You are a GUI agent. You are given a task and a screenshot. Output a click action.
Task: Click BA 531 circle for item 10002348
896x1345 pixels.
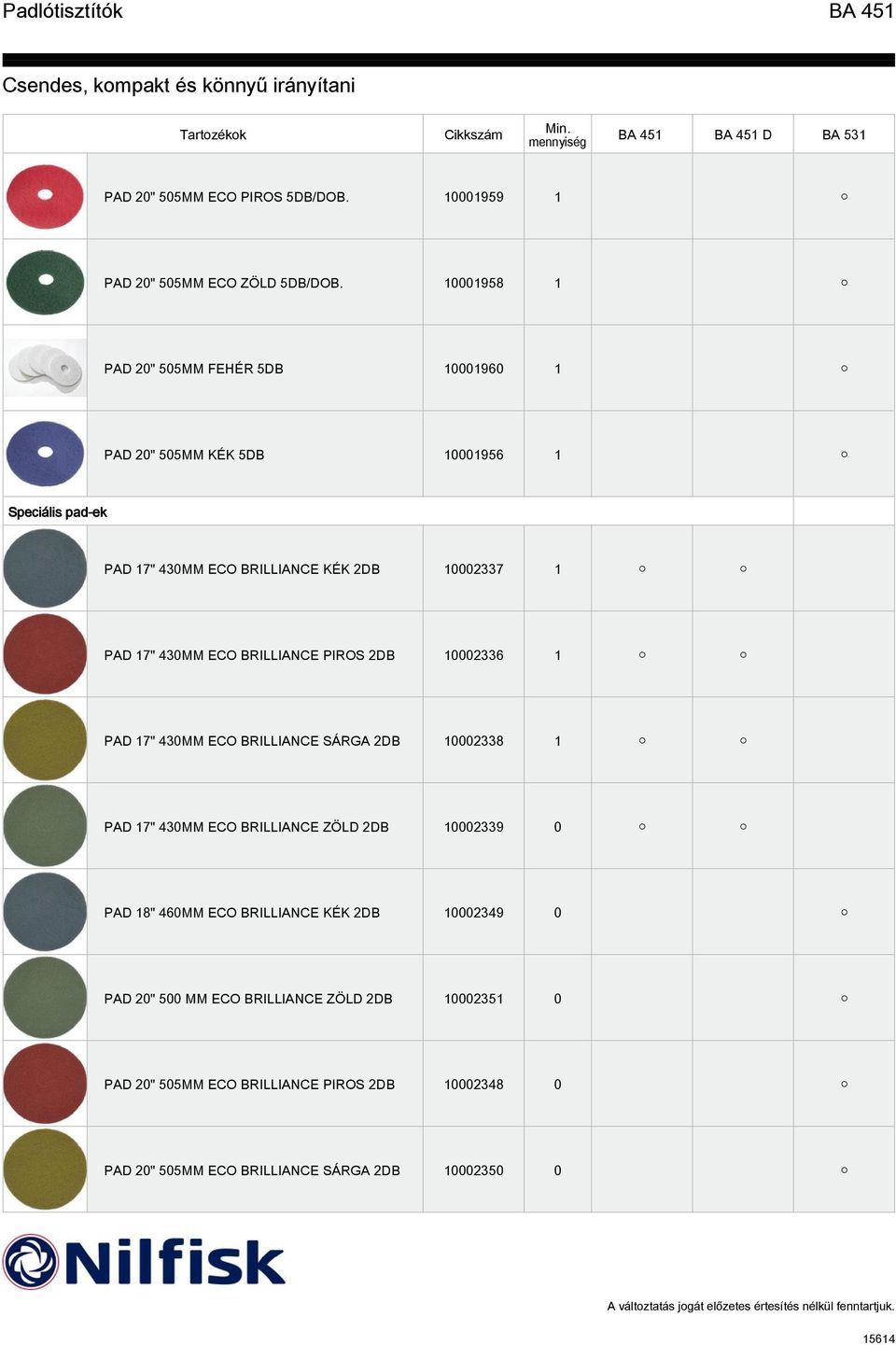(x=844, y=1084)
